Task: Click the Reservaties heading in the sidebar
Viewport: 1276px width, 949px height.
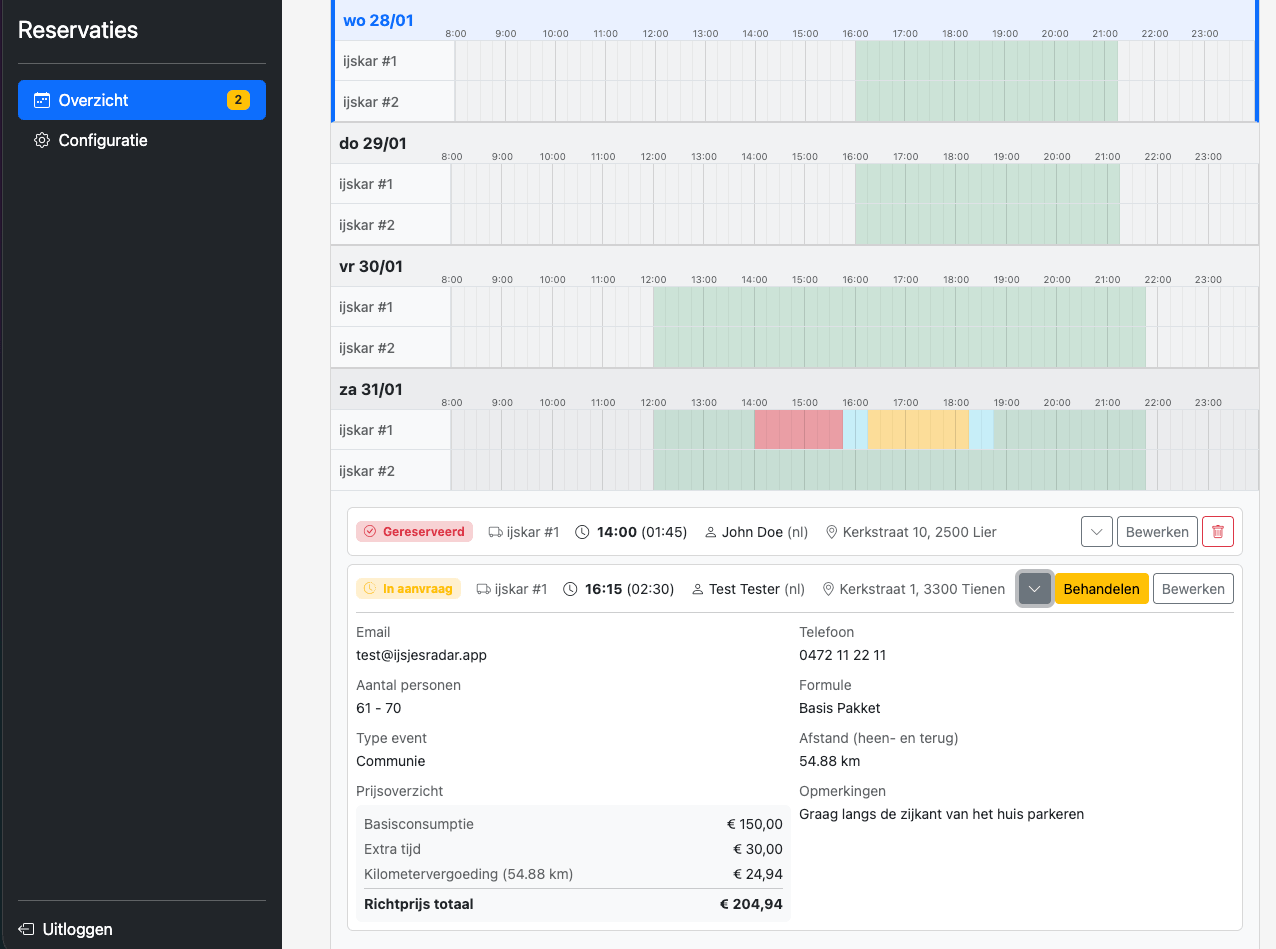Action: pos(78,30)
